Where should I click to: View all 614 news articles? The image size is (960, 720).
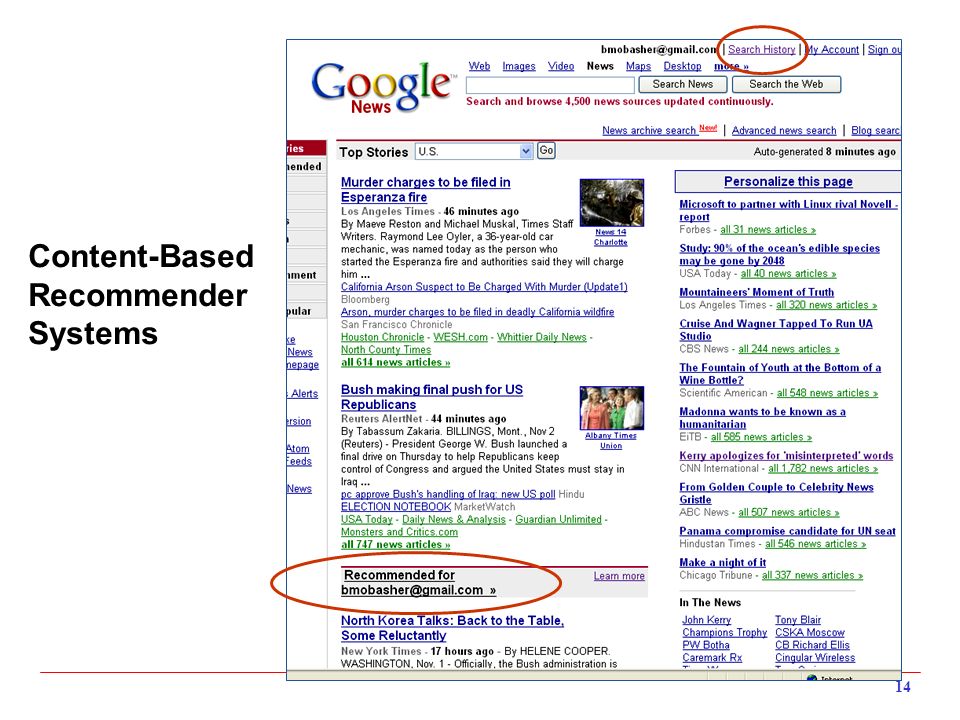(x=396, y=362)
